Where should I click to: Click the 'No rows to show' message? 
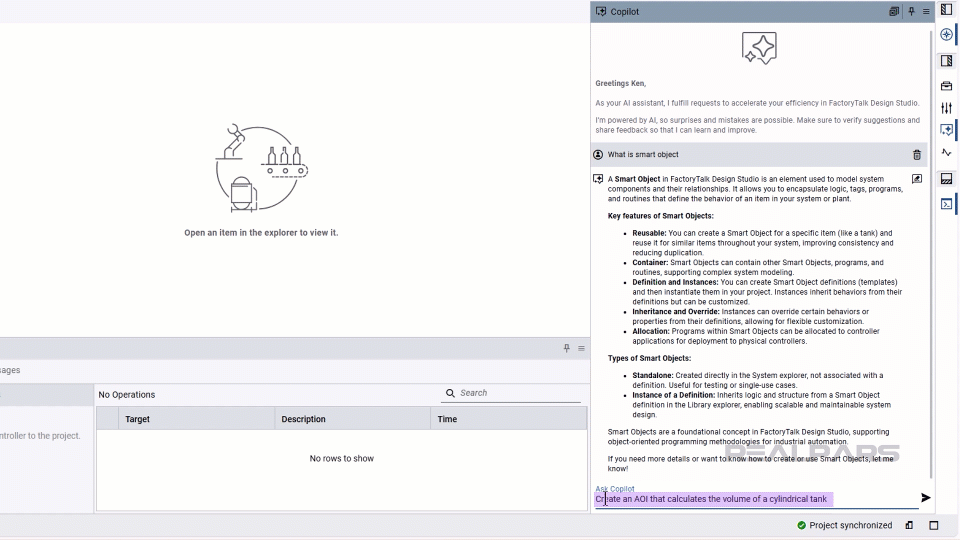(x=342, y=459)
